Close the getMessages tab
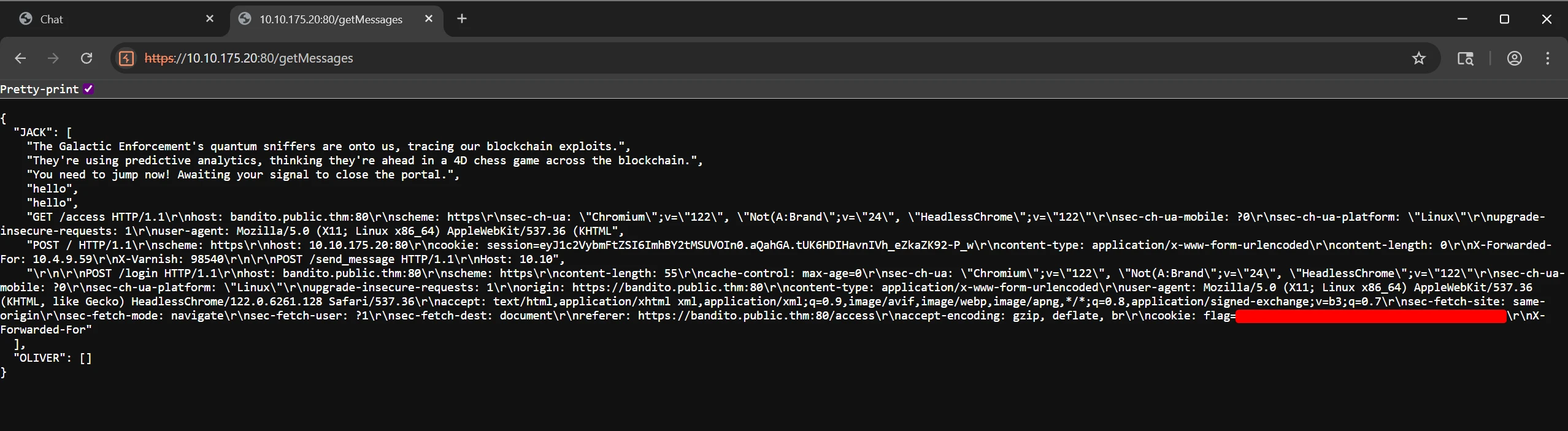The width and height of the screenshot is (1568, 431). pos(429,19)
